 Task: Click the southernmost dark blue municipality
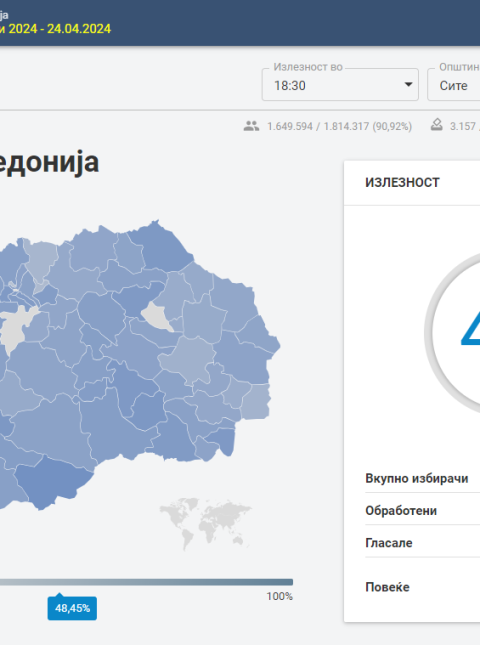click(53, 483)
